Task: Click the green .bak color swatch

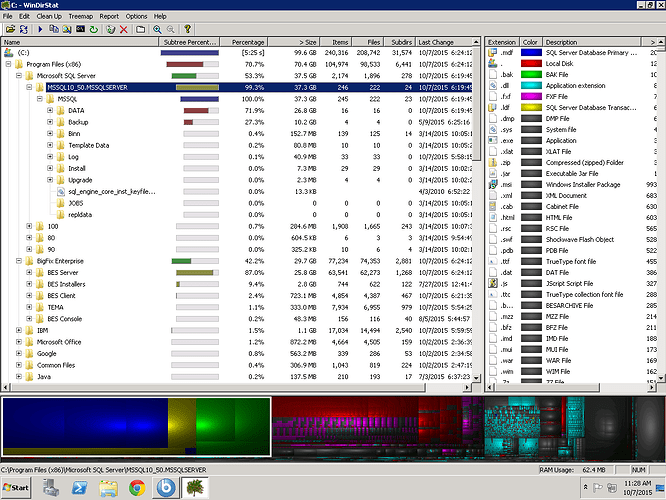Action: [x=531, y=75]
